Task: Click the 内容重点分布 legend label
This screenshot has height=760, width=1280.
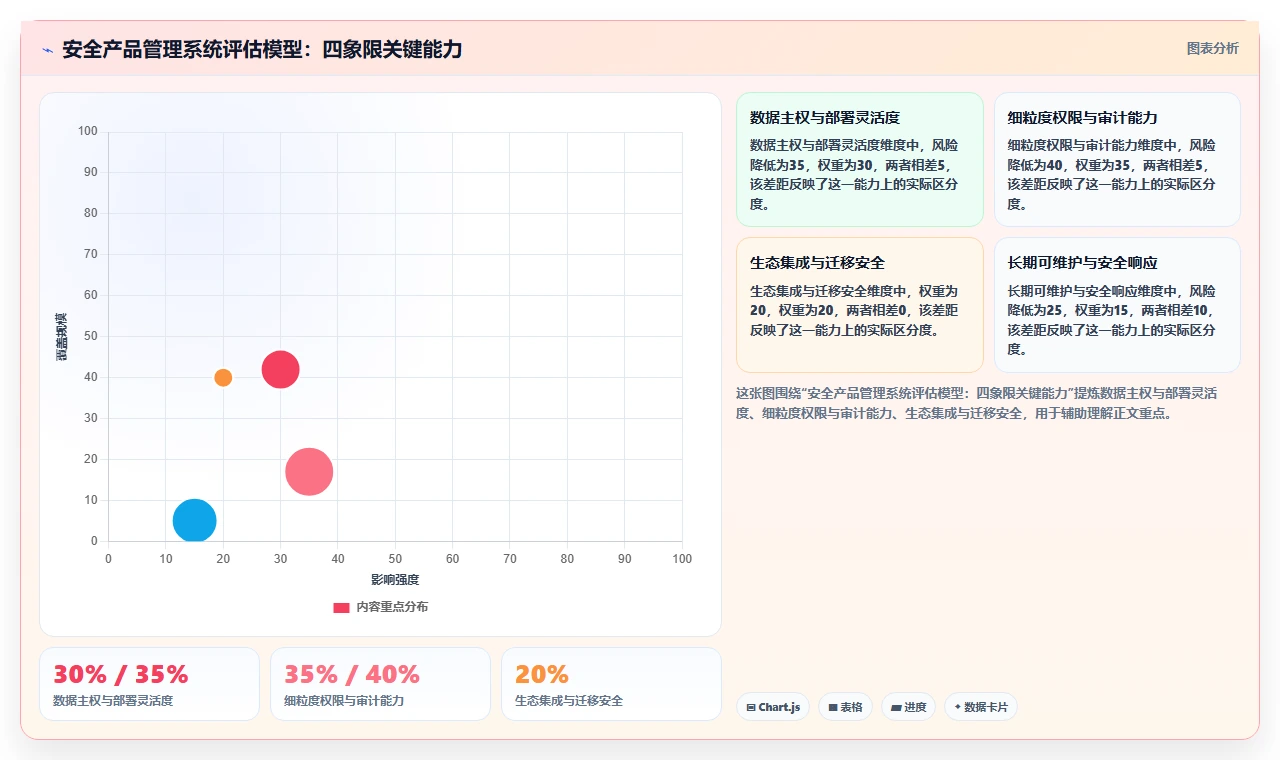Action: point(392,607)
